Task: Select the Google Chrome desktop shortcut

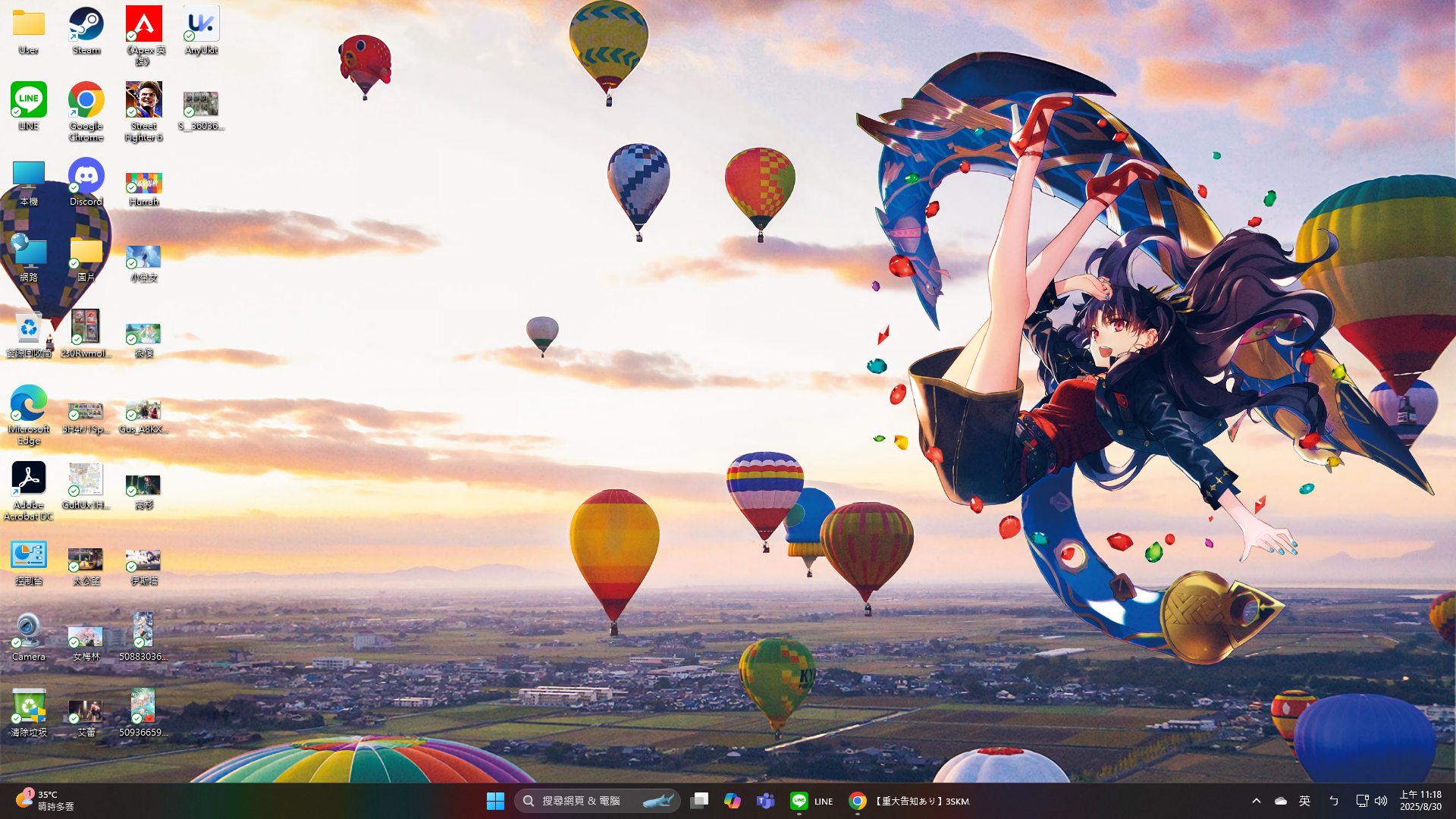Action: [x=86, y=111]
